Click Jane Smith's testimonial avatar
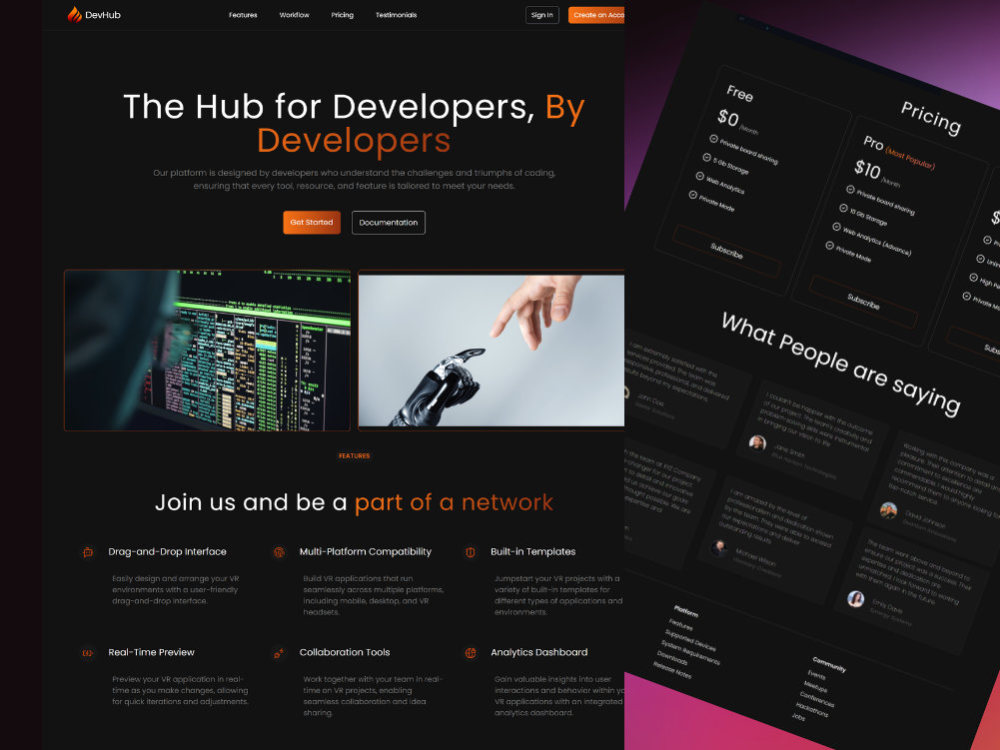 tap(757, 442)
